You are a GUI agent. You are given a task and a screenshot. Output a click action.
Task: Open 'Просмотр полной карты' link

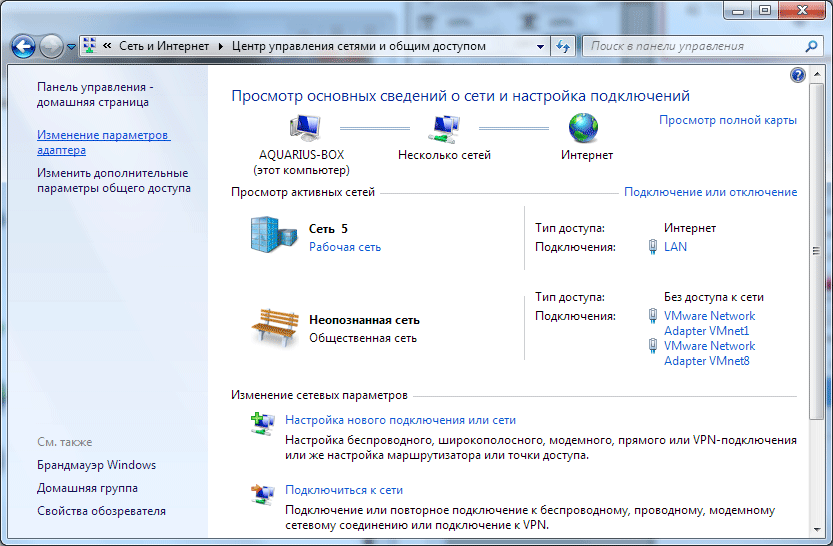point(728,120)
